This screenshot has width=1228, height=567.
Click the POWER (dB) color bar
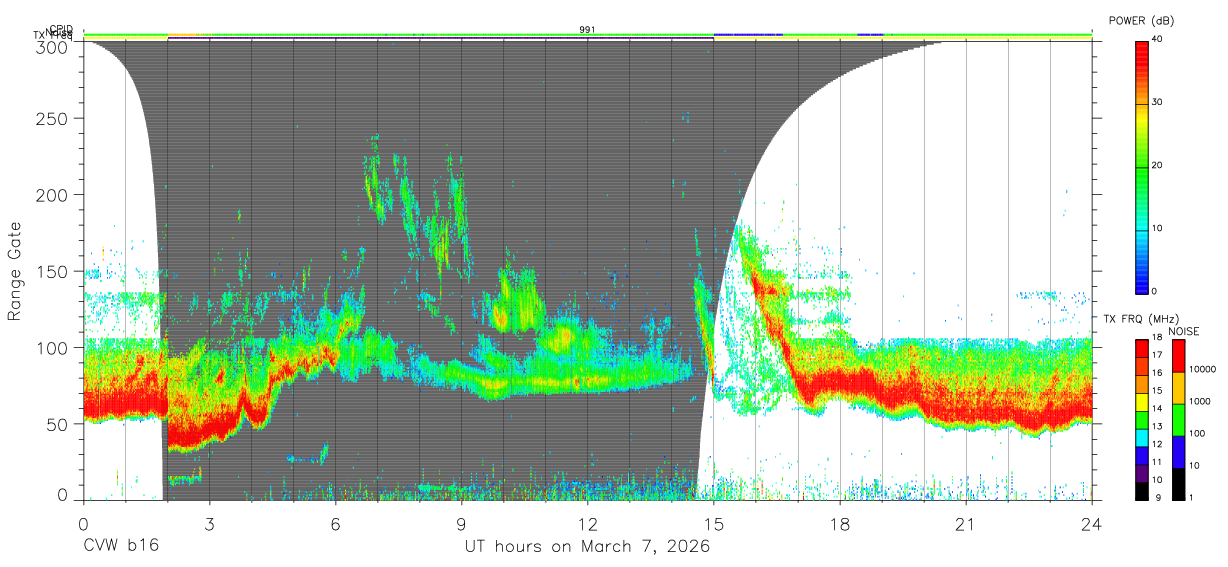[x=1141, y=166]
